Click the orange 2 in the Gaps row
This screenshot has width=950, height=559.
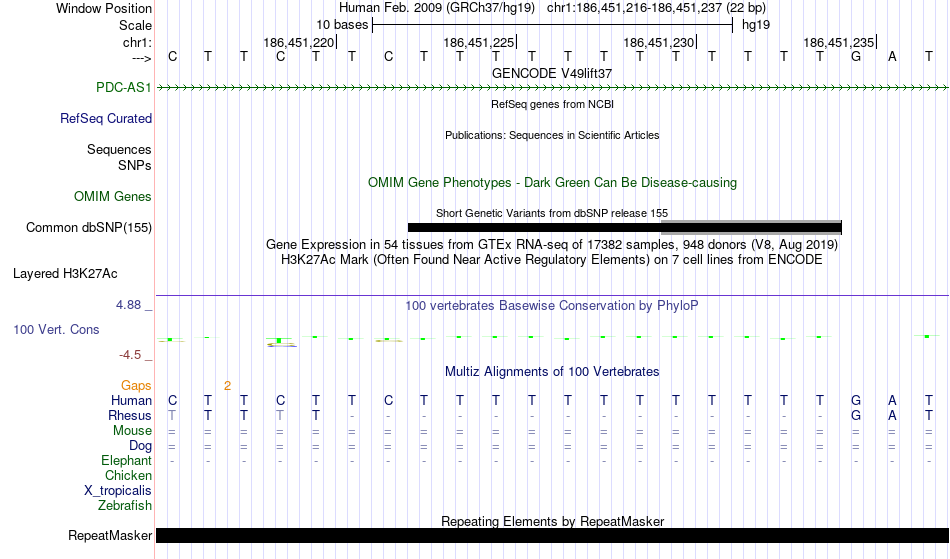227,386
